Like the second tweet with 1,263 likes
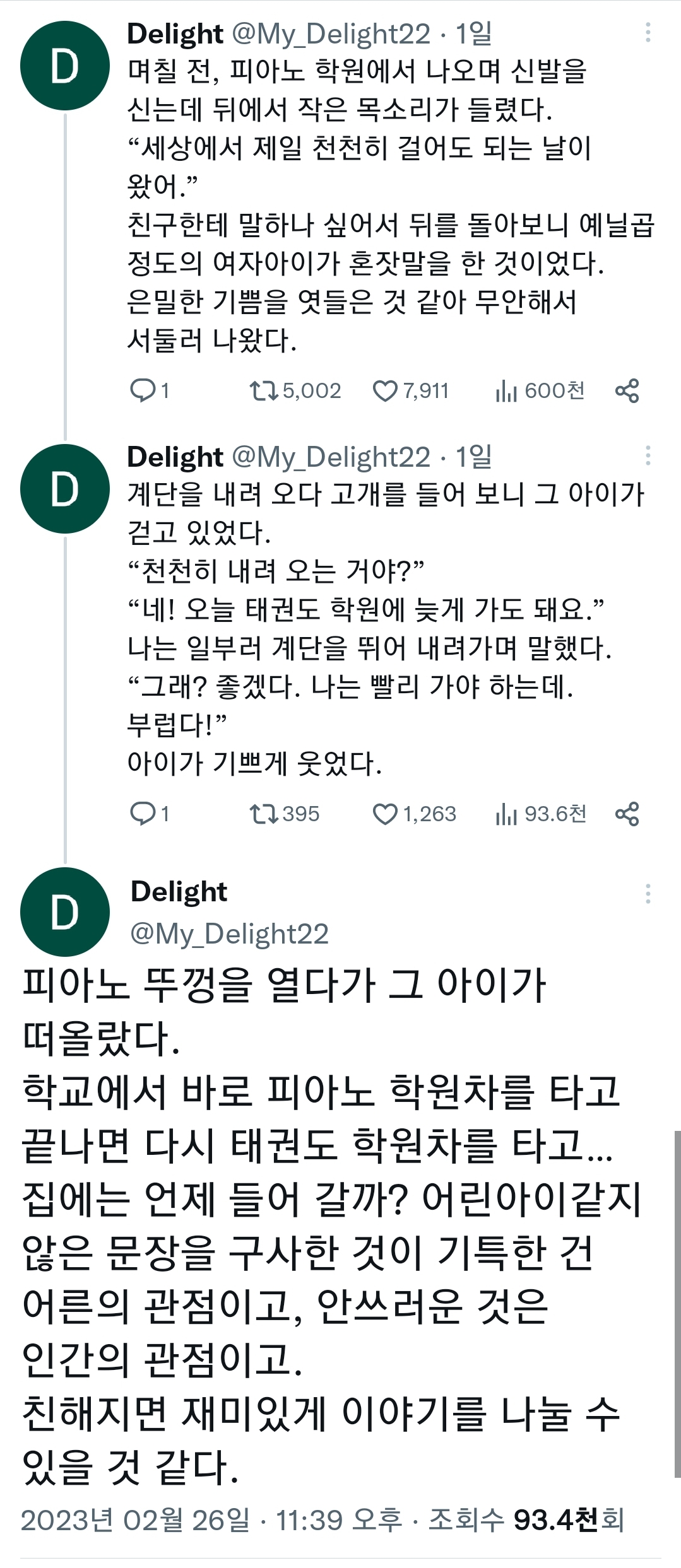This screenshot has width=681, height=1568. [385, 814]
